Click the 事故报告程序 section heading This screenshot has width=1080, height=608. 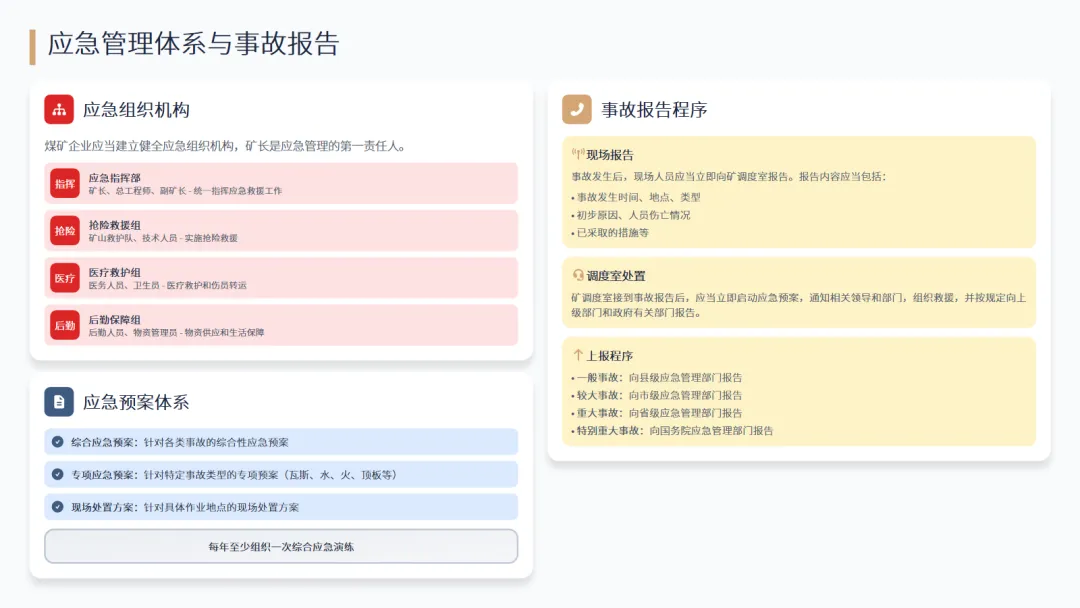(654, 110)
